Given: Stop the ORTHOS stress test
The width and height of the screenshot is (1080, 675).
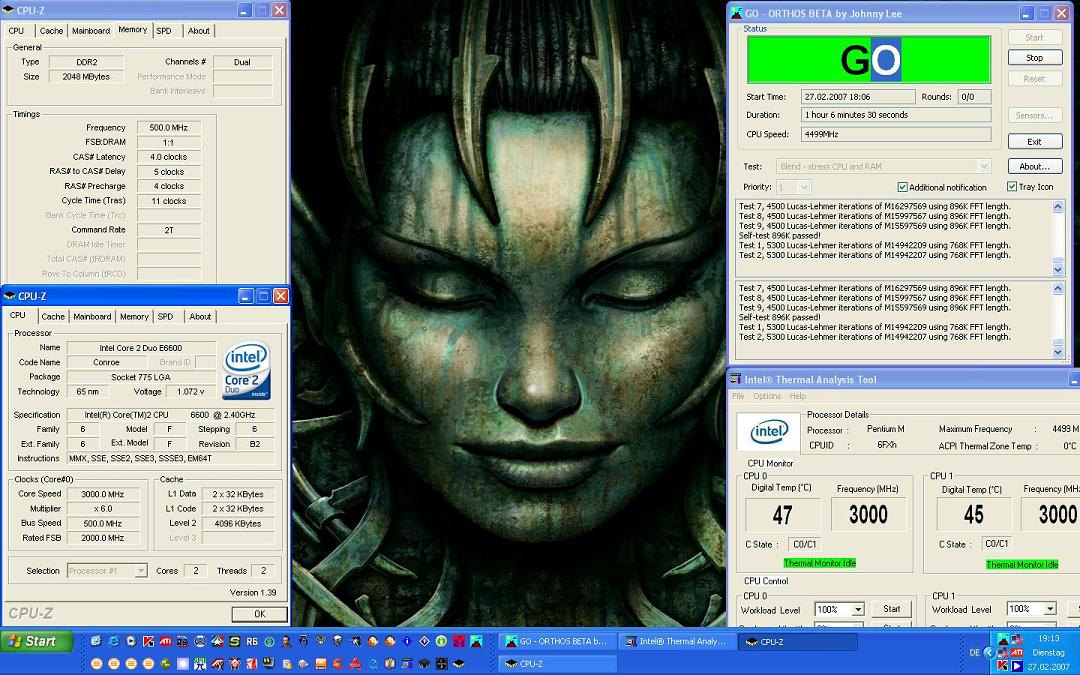Looking at the screenshot, I should tap(1035, 58).
